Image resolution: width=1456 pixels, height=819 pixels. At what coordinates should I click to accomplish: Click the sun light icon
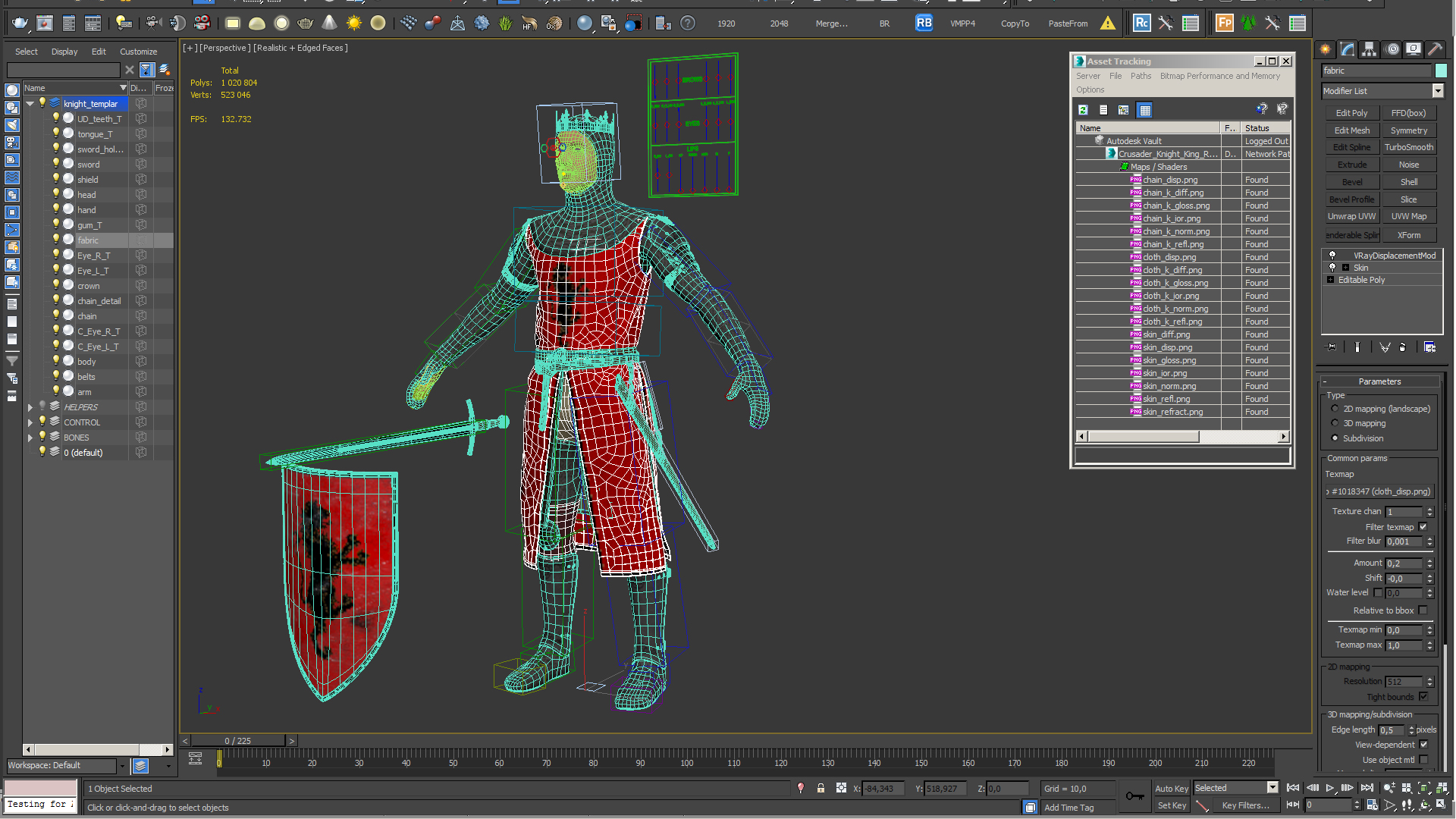(354, 24)
